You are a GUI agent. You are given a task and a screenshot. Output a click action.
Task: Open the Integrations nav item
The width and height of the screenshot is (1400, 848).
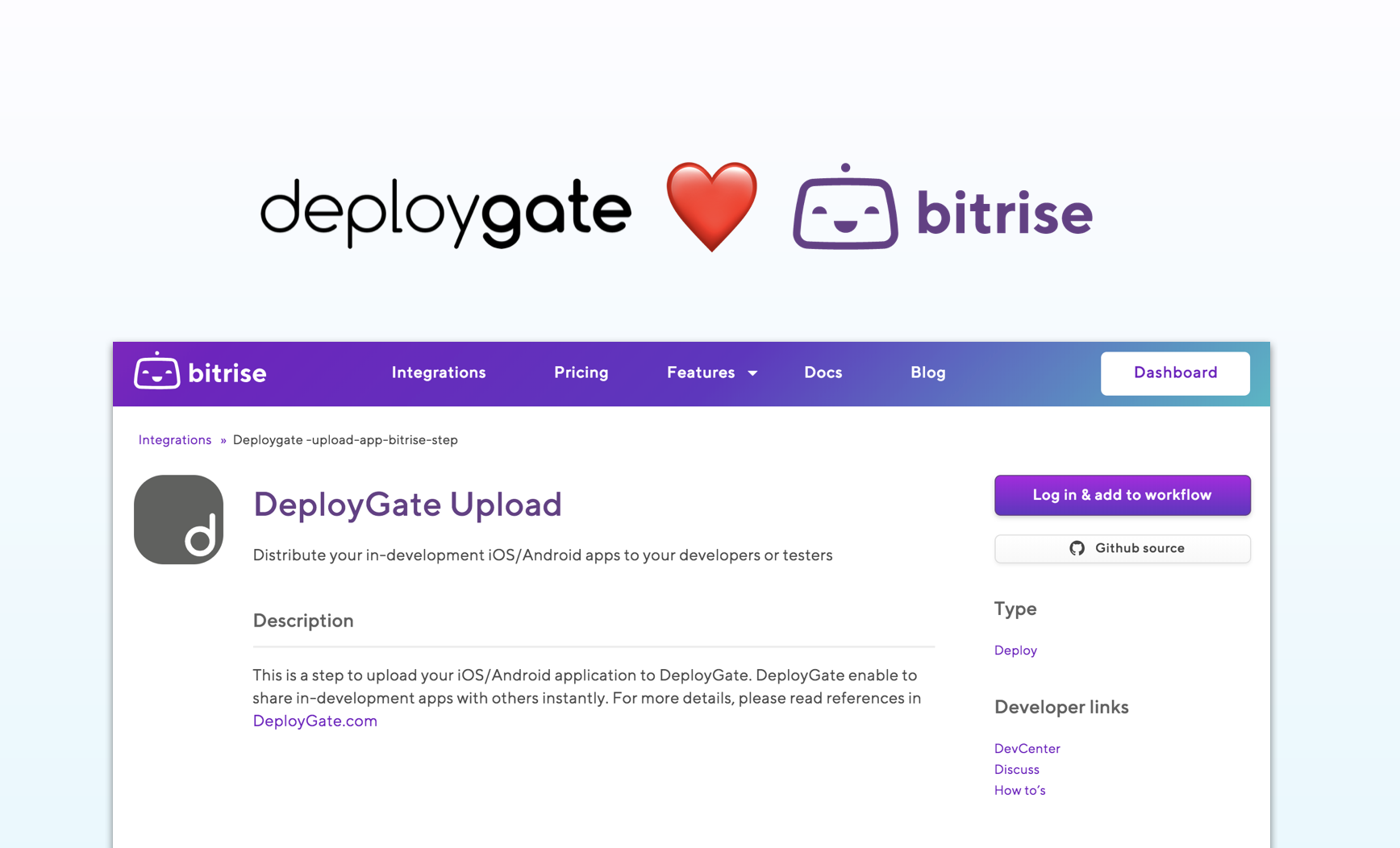point(439,372)
